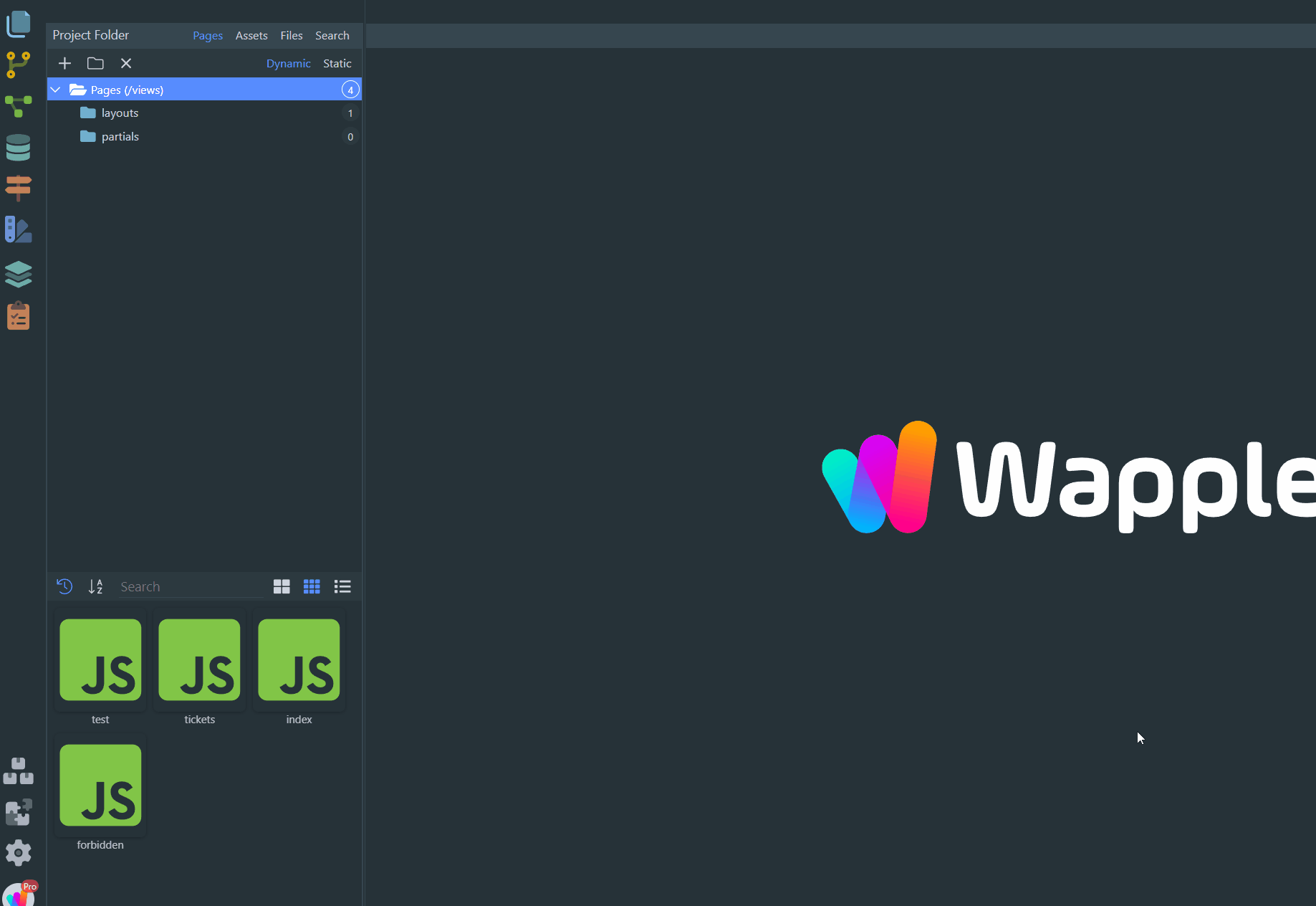Screen dimensions: 1316x906
Task: Click the count badge 0 on partials
Action: pyautogui.click(x=350, y=137)
